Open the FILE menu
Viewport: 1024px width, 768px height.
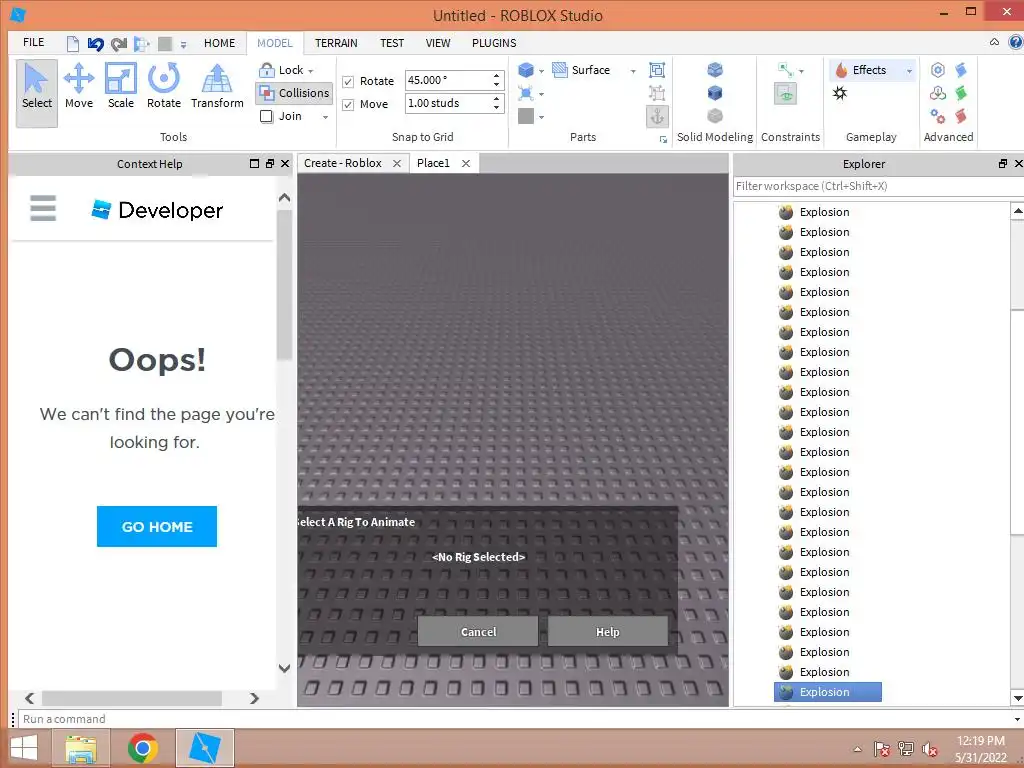(x=33, y=42)
